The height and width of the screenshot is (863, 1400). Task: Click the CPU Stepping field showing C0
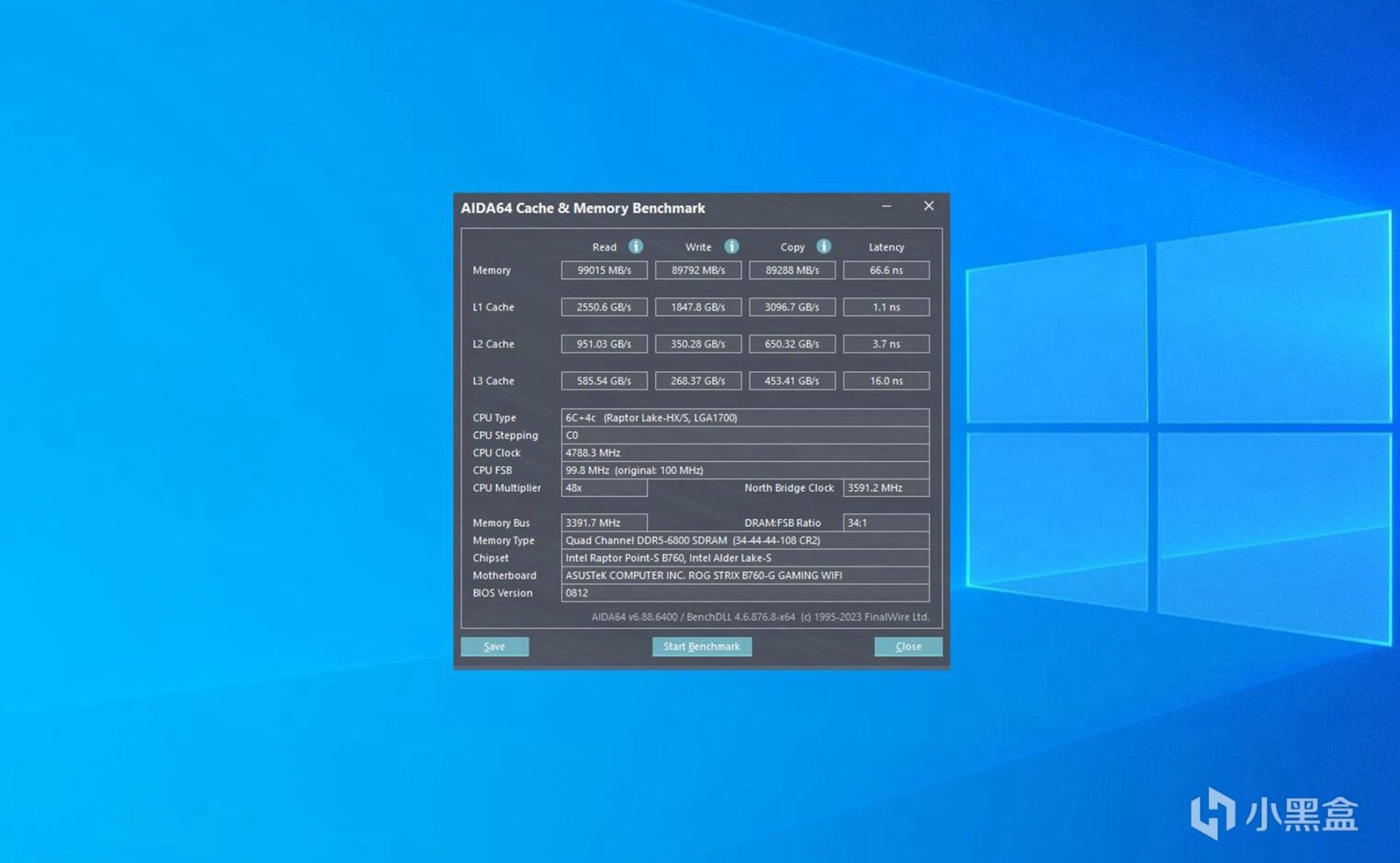coord(745,436)
